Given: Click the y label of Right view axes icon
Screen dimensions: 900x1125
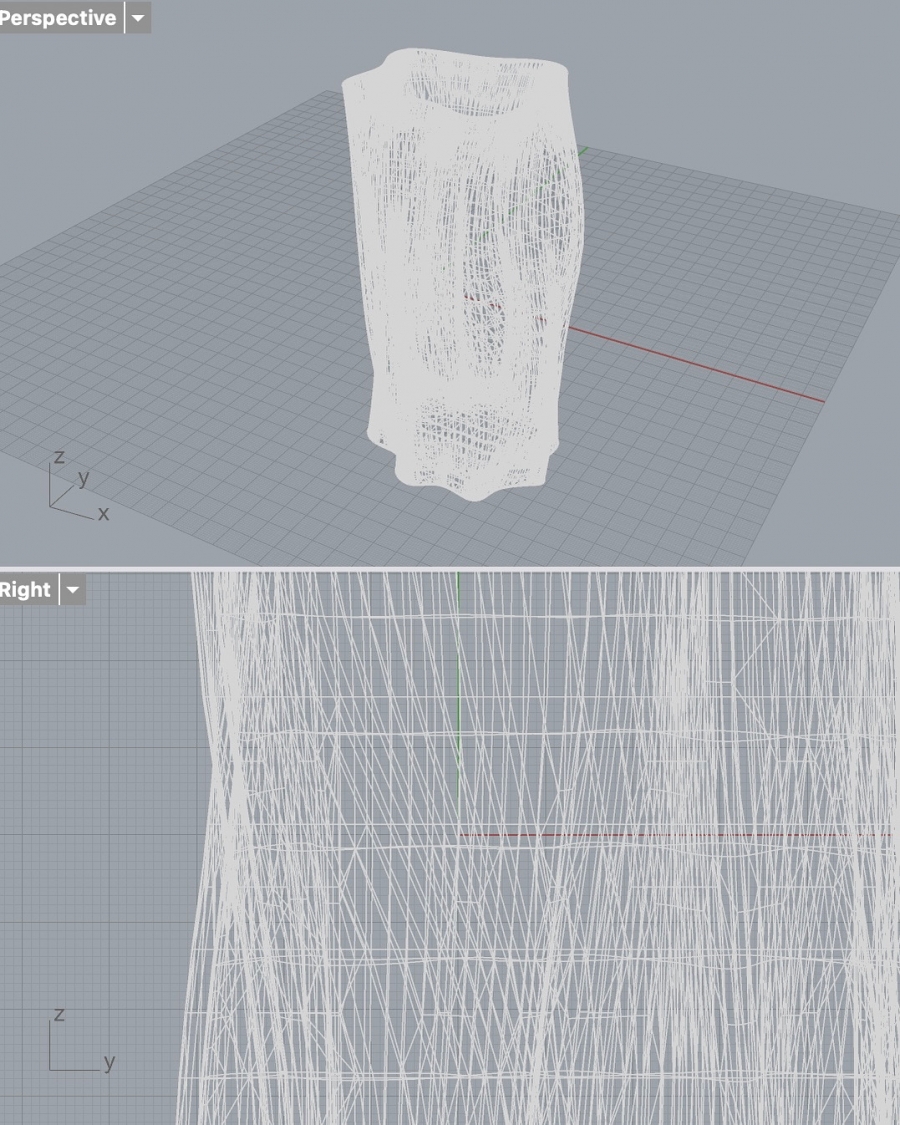Looking at the screenshot, I should pos(109,1062).
